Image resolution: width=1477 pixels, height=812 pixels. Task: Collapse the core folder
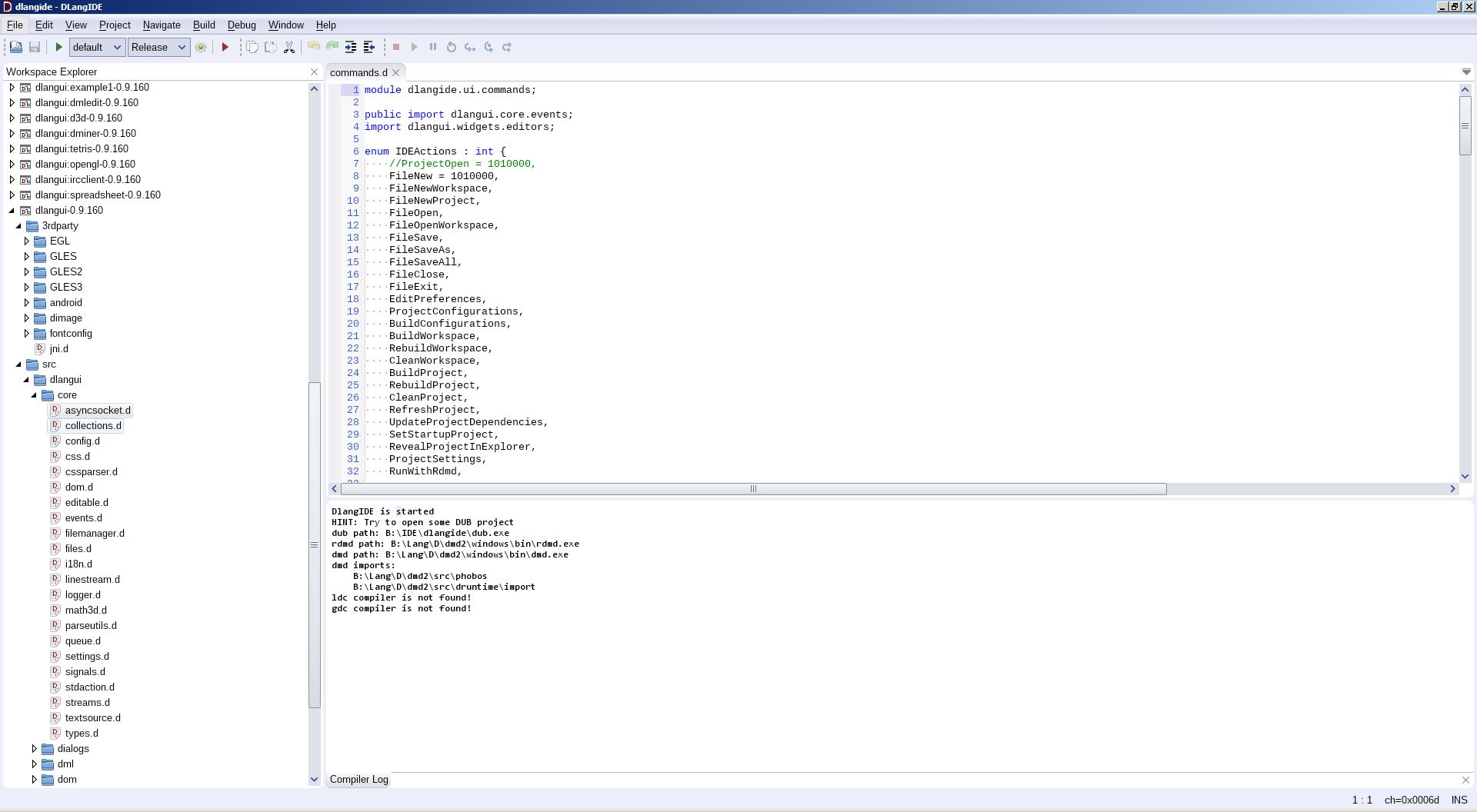pyautogui.click(x=34, y=394)
